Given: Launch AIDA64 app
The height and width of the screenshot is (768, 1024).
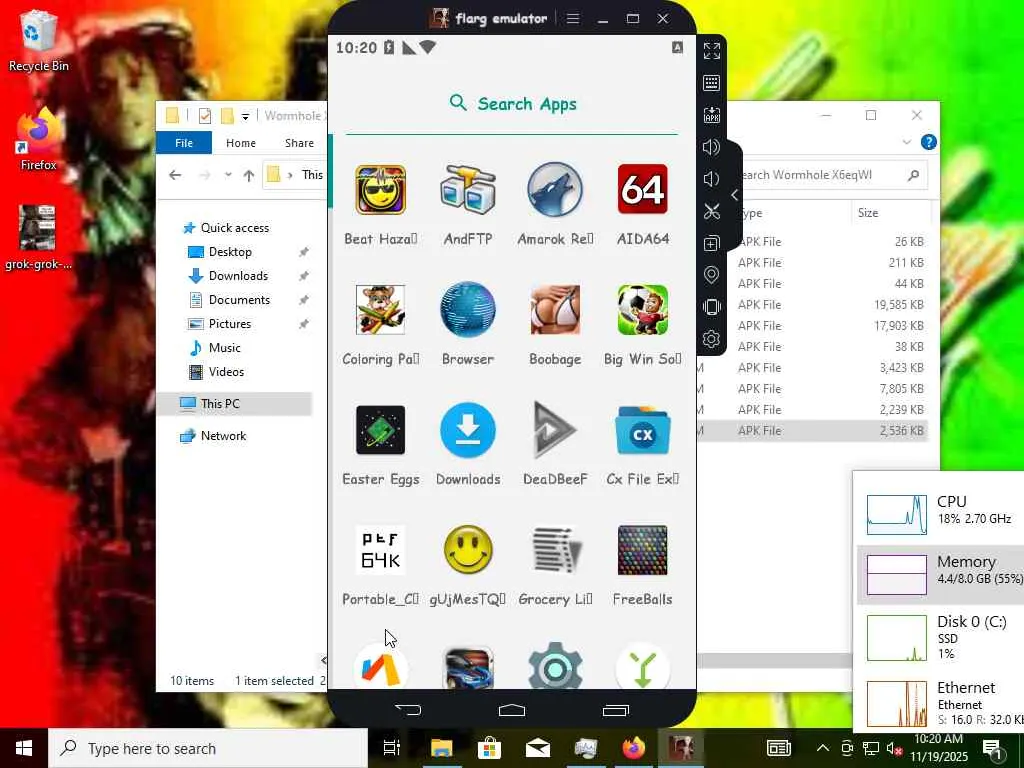Looking at the screenshot, I should pyautogui.click(x=643, y=190).
